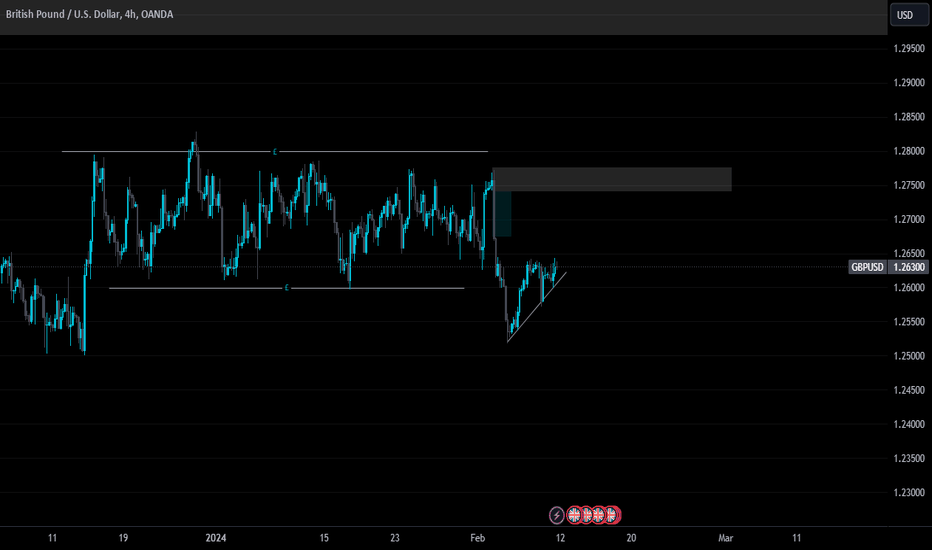Click the 1.29000 price axis label
The image size is (932, 550).
click(909, 83)
